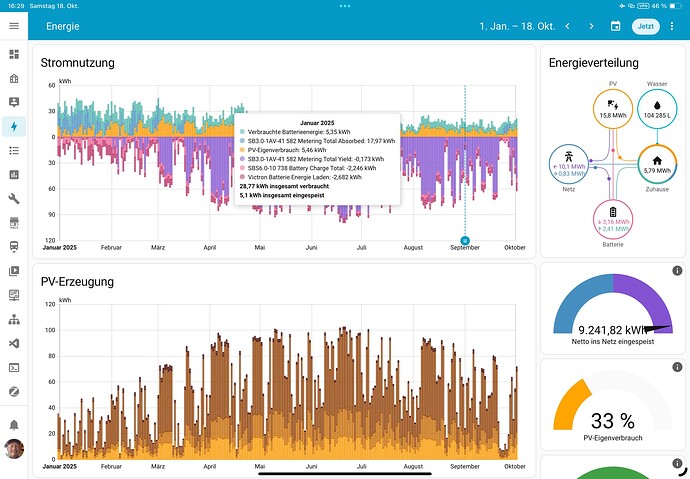Tap the iPad home indicator bar
Viewport: 690px width, 479px height.
pyautogui.click(x=345, y=474)
